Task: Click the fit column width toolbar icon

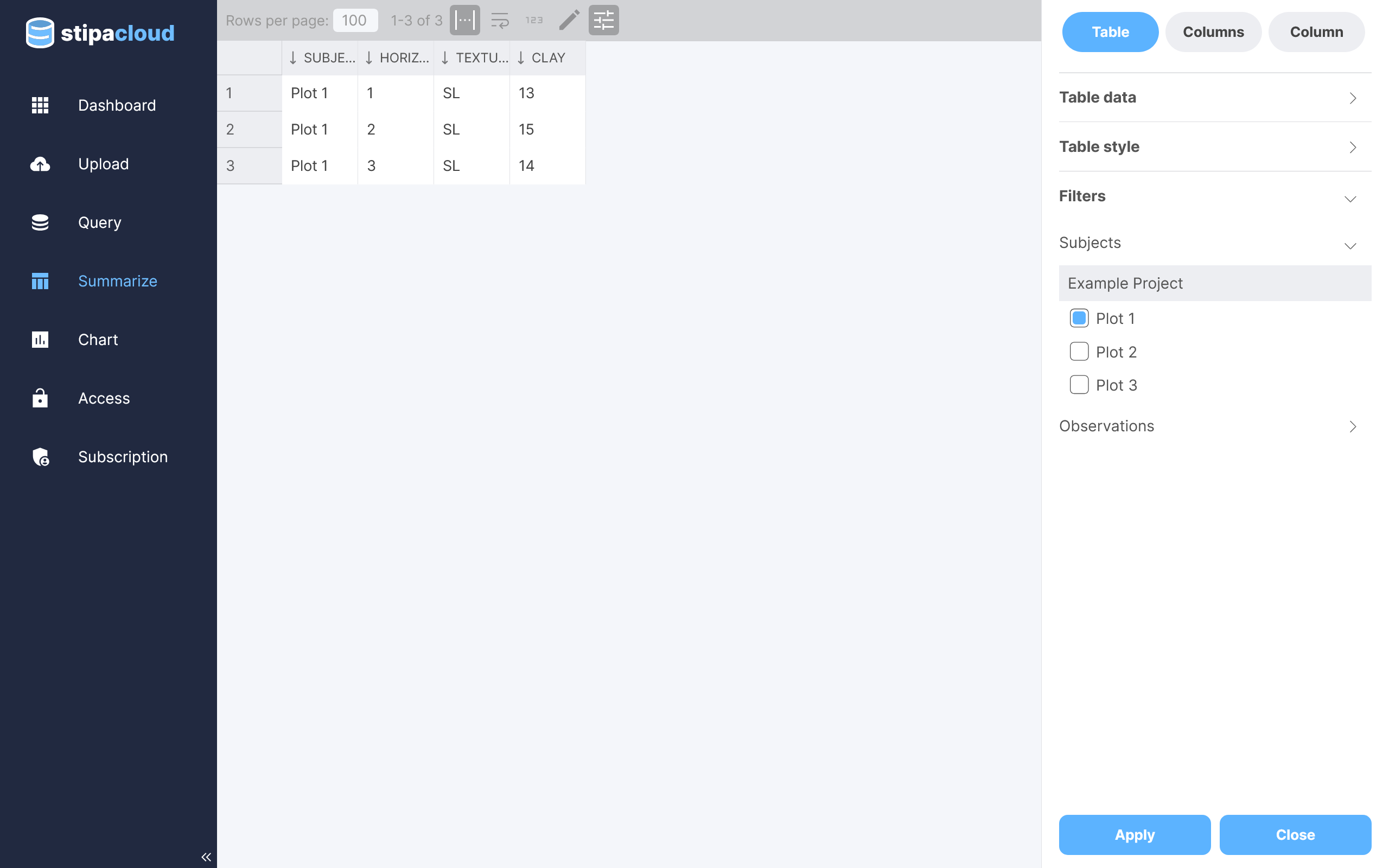Action: pyautogui.click(x=464, y=21)
